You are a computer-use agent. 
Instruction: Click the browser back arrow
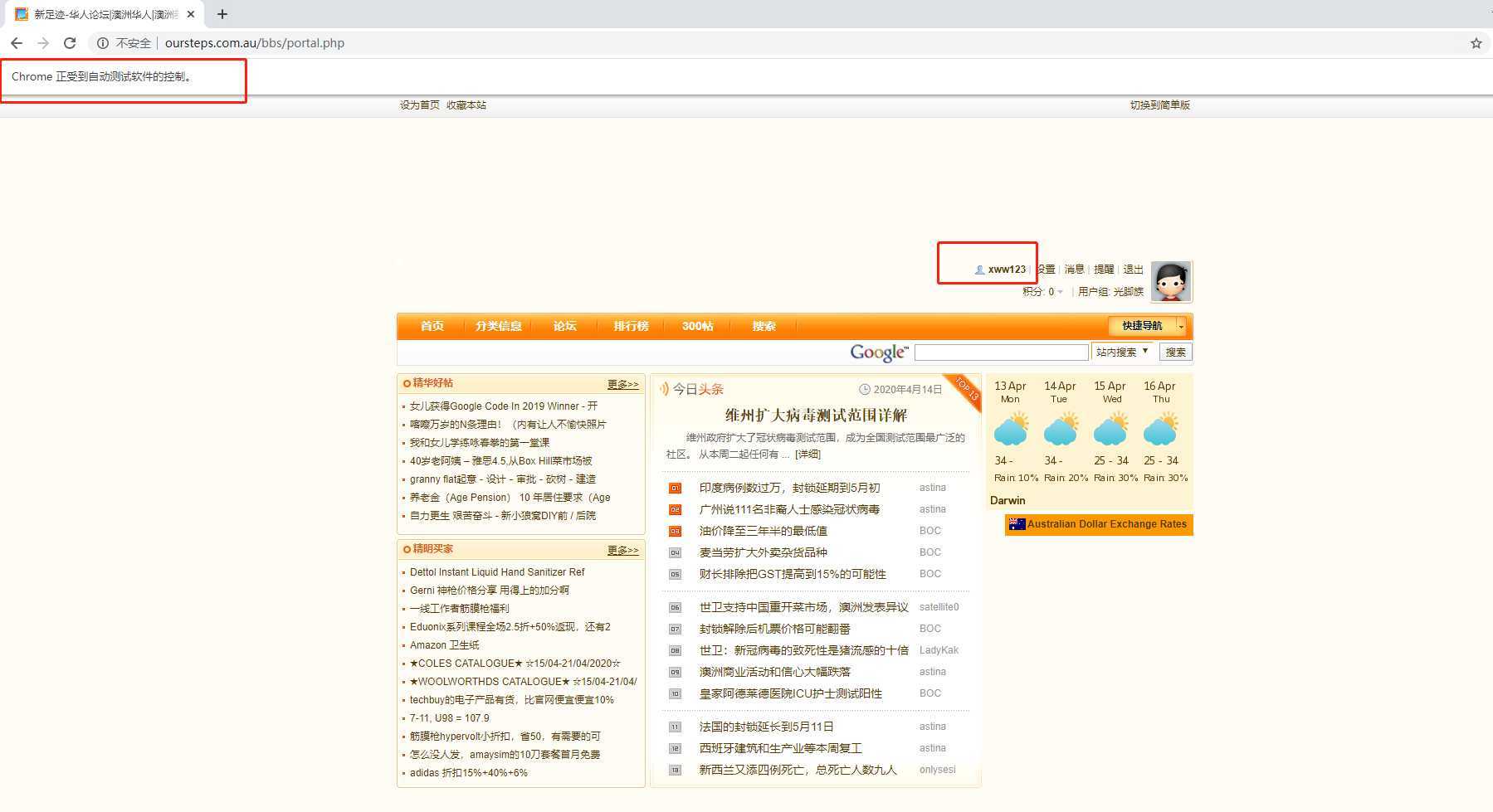(x=17, y=43)
